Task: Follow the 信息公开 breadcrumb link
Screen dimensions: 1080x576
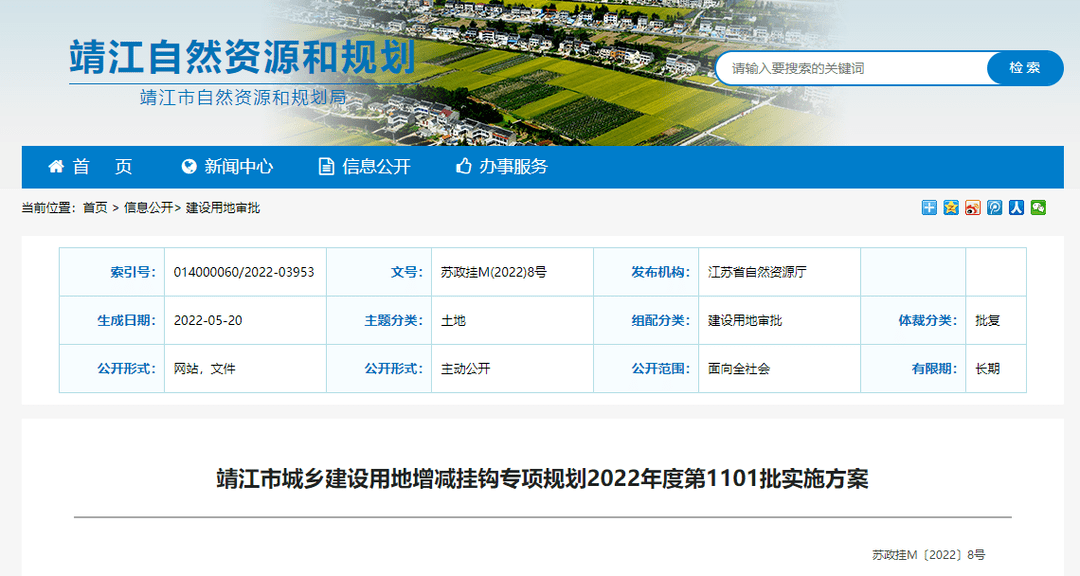Action: (148, 208)
